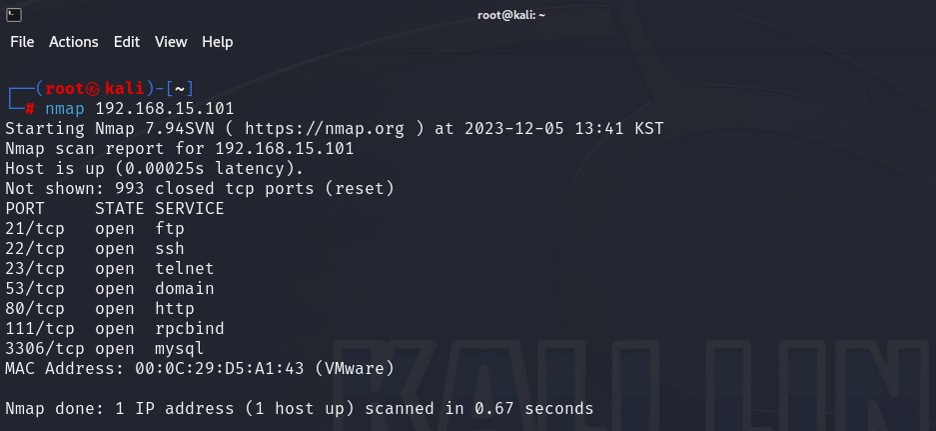
Task: Click the 'Nmap done' summary line
Action: click(x=299, y=408)
